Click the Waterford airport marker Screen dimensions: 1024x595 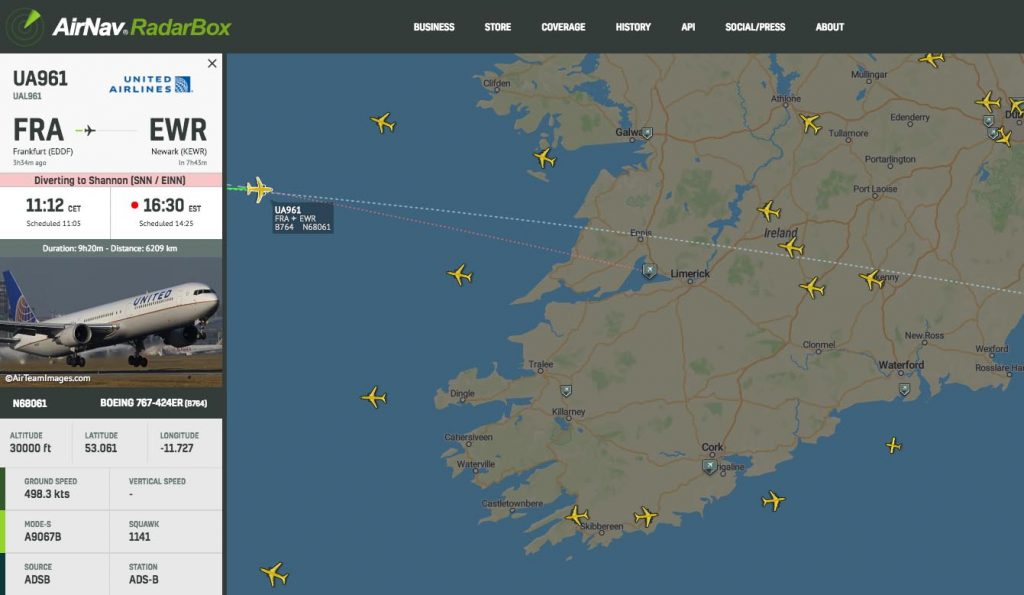904,390
